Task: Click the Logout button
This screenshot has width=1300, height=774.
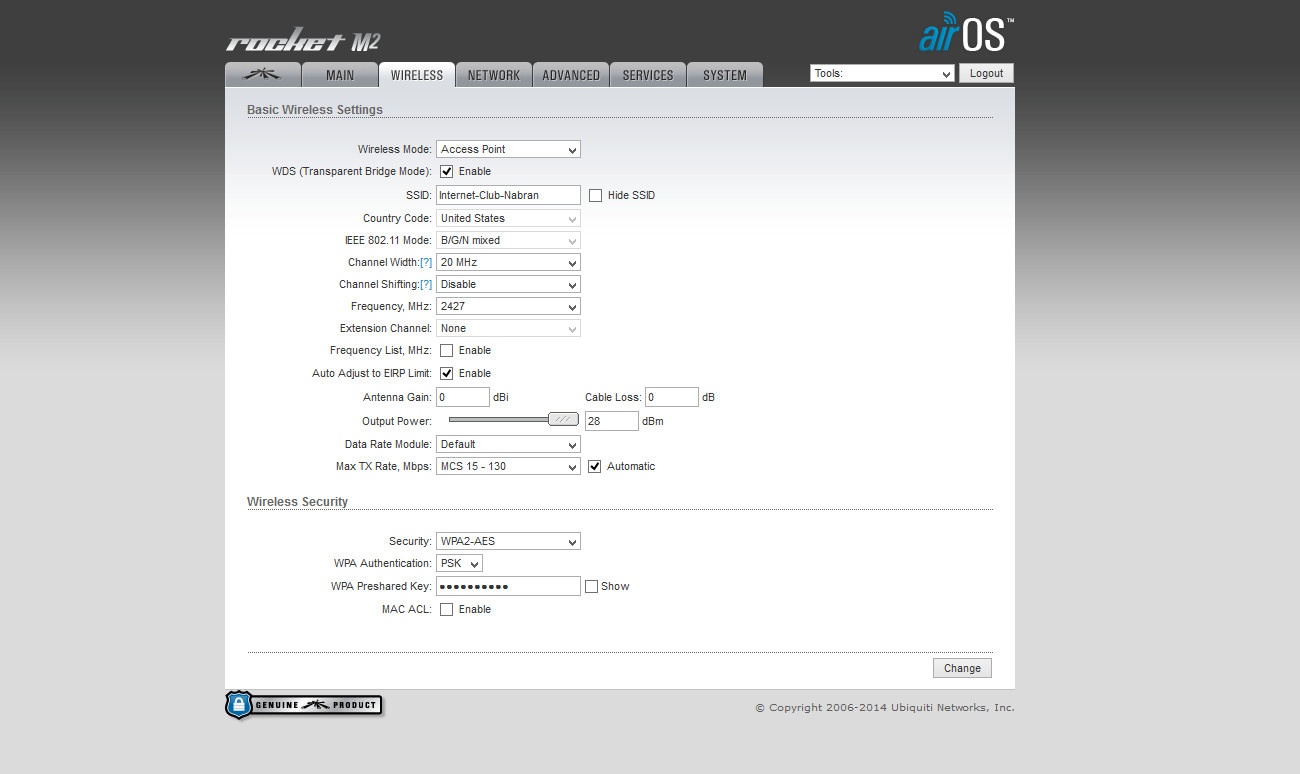Action: [x=986, y=74]
